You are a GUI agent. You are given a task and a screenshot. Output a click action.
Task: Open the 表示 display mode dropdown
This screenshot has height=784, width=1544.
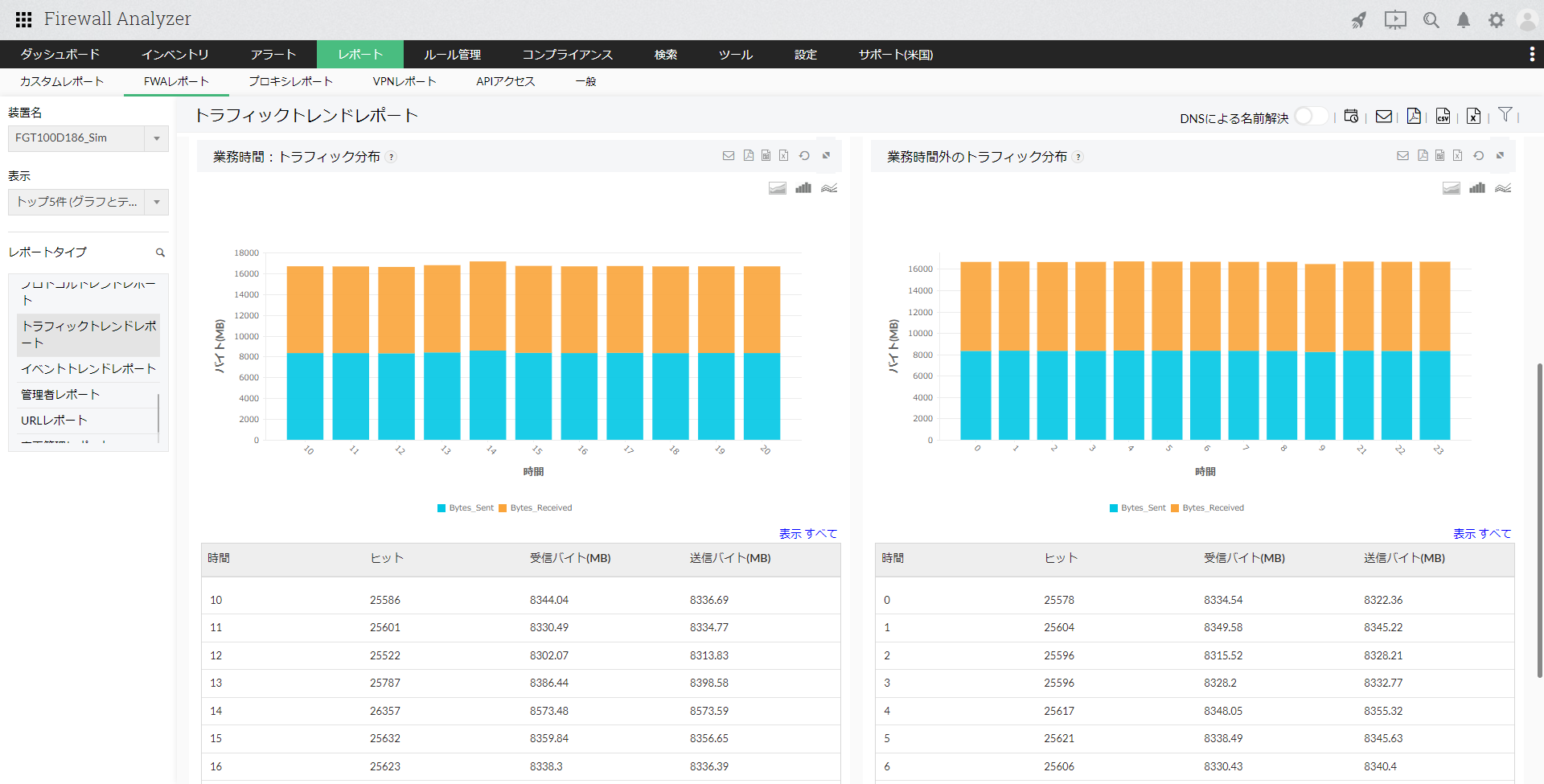coord(88,202)
